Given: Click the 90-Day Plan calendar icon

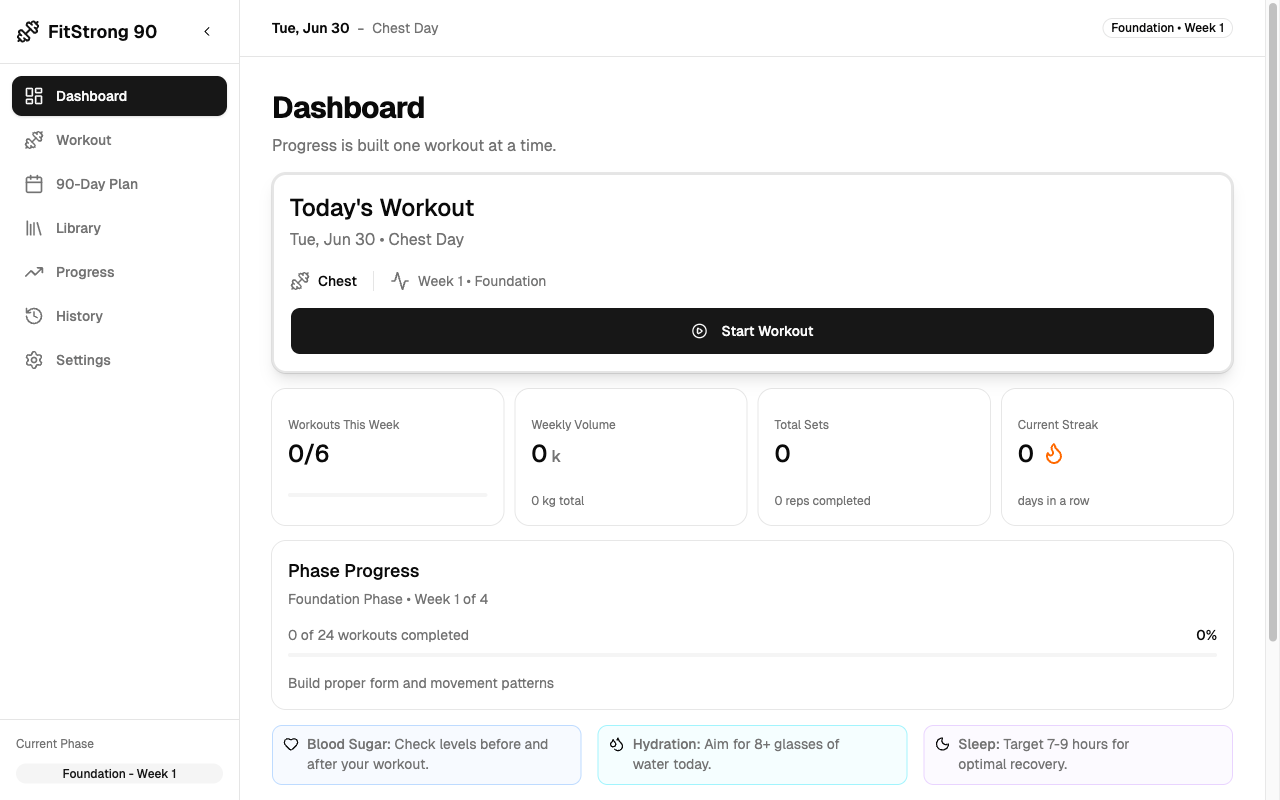Looking at the screenshot, I should coord(34,184).
